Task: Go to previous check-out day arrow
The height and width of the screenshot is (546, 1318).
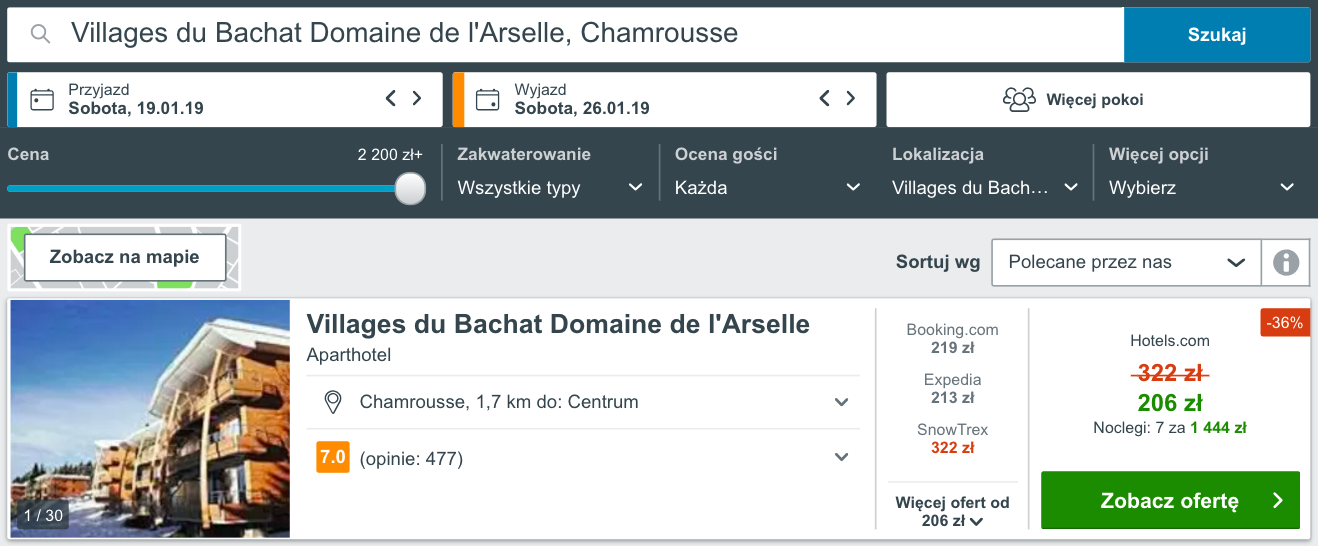Action: pos(825,98)
